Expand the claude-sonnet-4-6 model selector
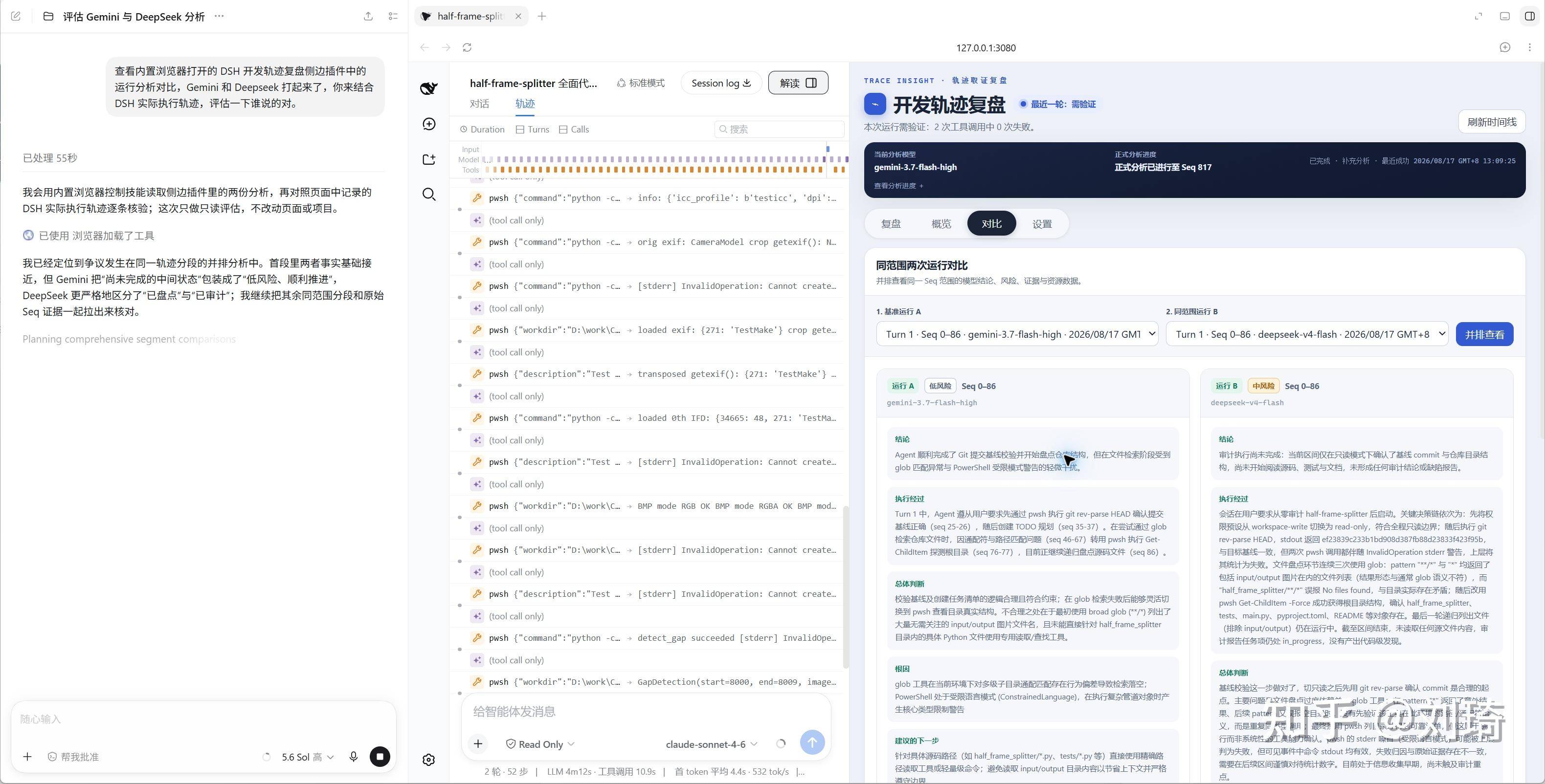Screen dimensions: 1545x784 pos(711,744)
